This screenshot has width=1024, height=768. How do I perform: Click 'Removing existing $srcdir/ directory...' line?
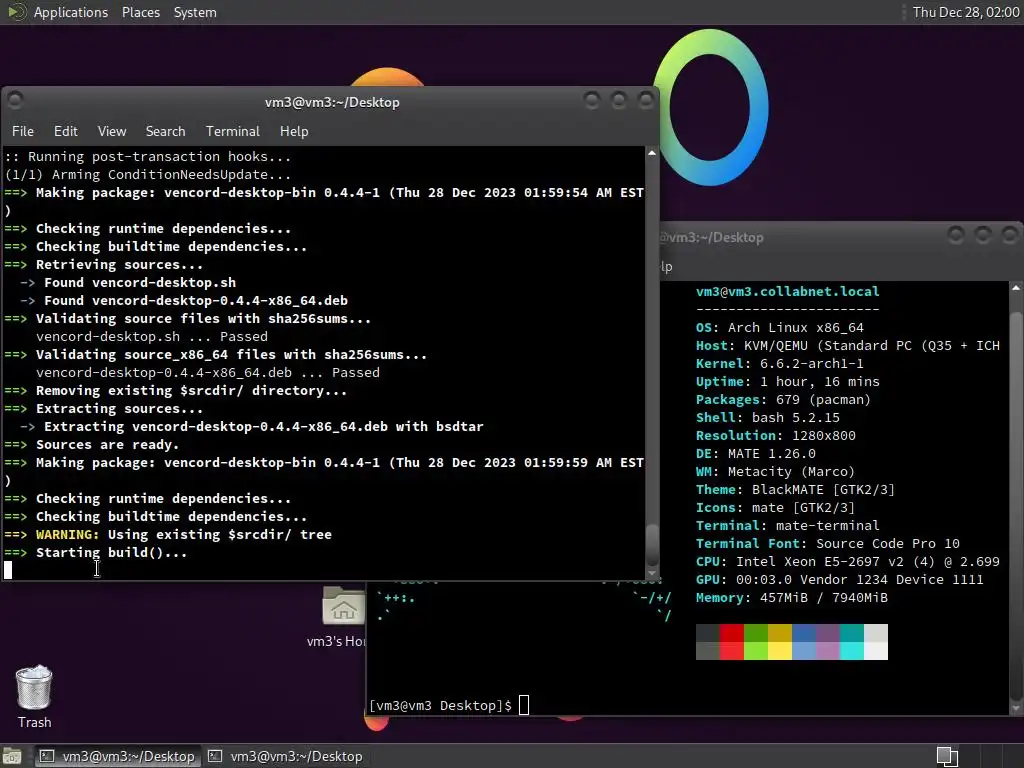191,391
